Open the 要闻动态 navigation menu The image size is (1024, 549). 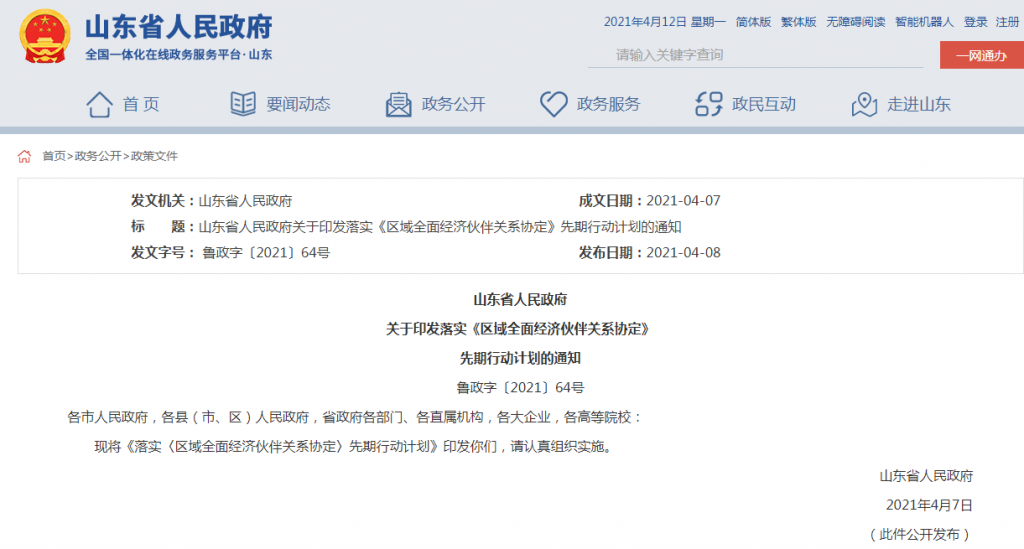(298, 104)
